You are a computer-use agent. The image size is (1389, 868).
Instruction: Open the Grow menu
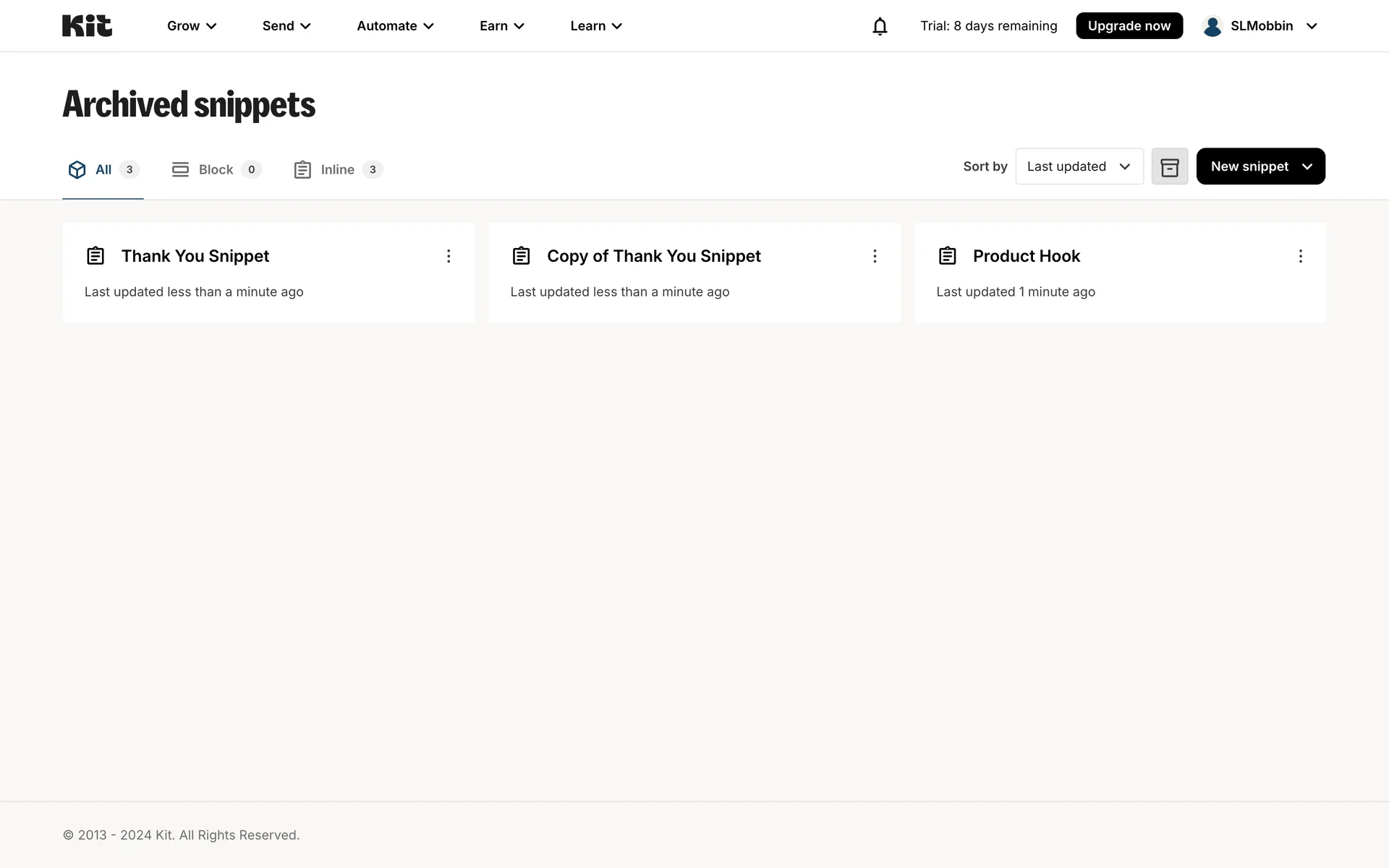192,26
